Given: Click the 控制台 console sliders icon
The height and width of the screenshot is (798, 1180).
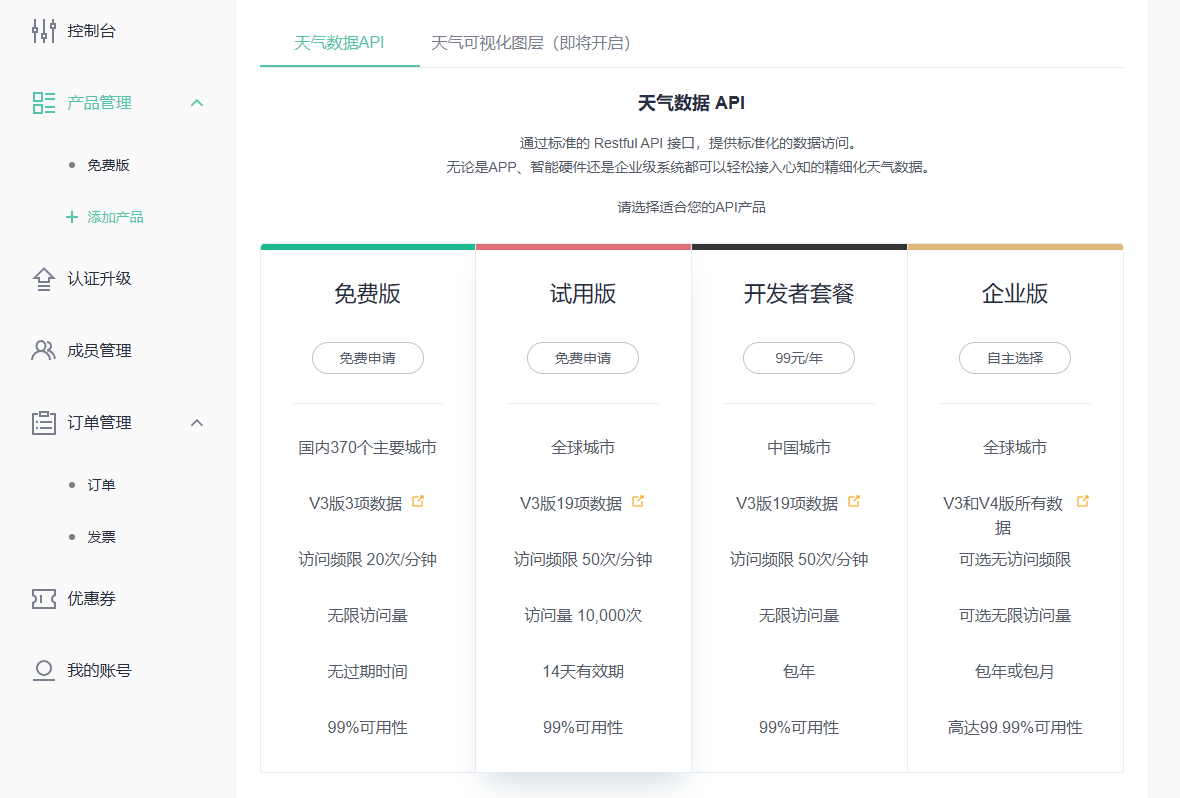Looking at the screenshot, I should point(43,31).
